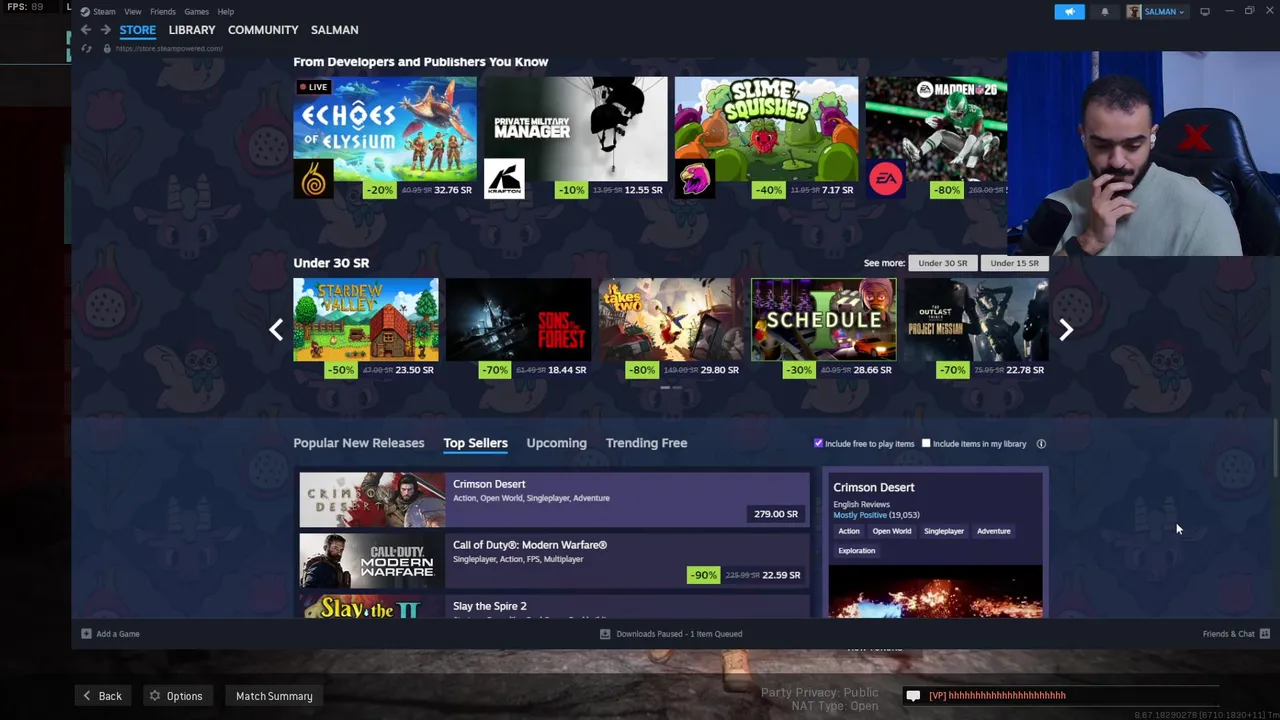Open the Big Picture mode monitor icon
The image size is (1280, 720).
(1205, 11)
